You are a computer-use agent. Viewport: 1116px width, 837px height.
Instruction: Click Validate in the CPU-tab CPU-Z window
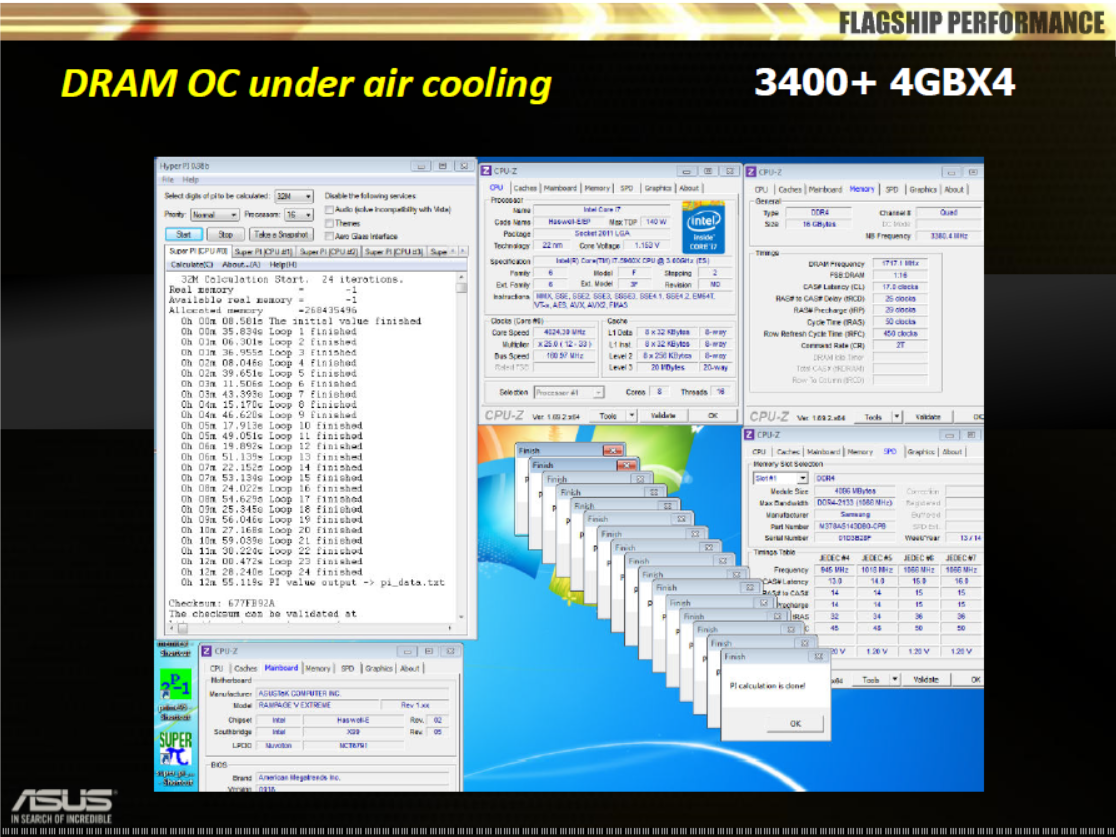[x=663, y=415]
